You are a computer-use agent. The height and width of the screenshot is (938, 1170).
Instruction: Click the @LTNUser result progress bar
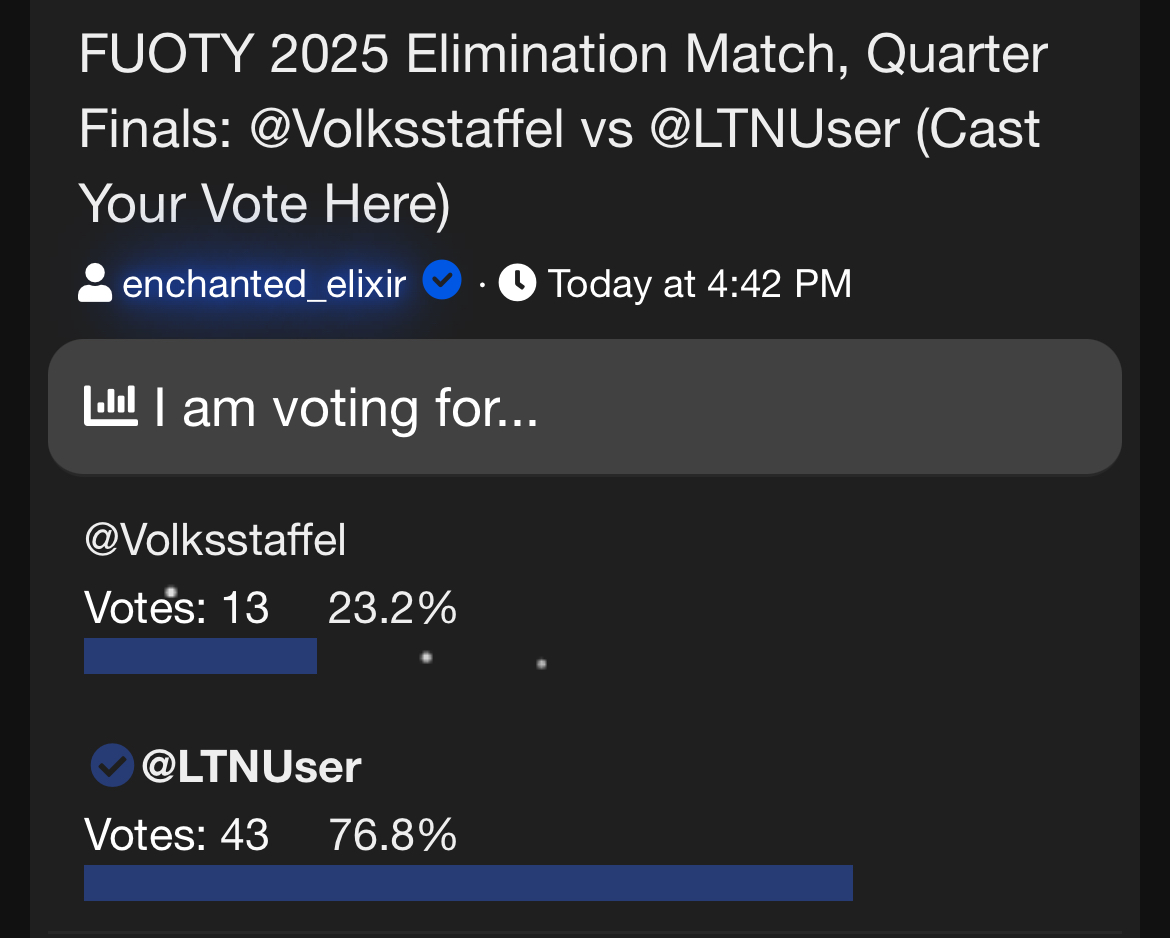point(468,883)
